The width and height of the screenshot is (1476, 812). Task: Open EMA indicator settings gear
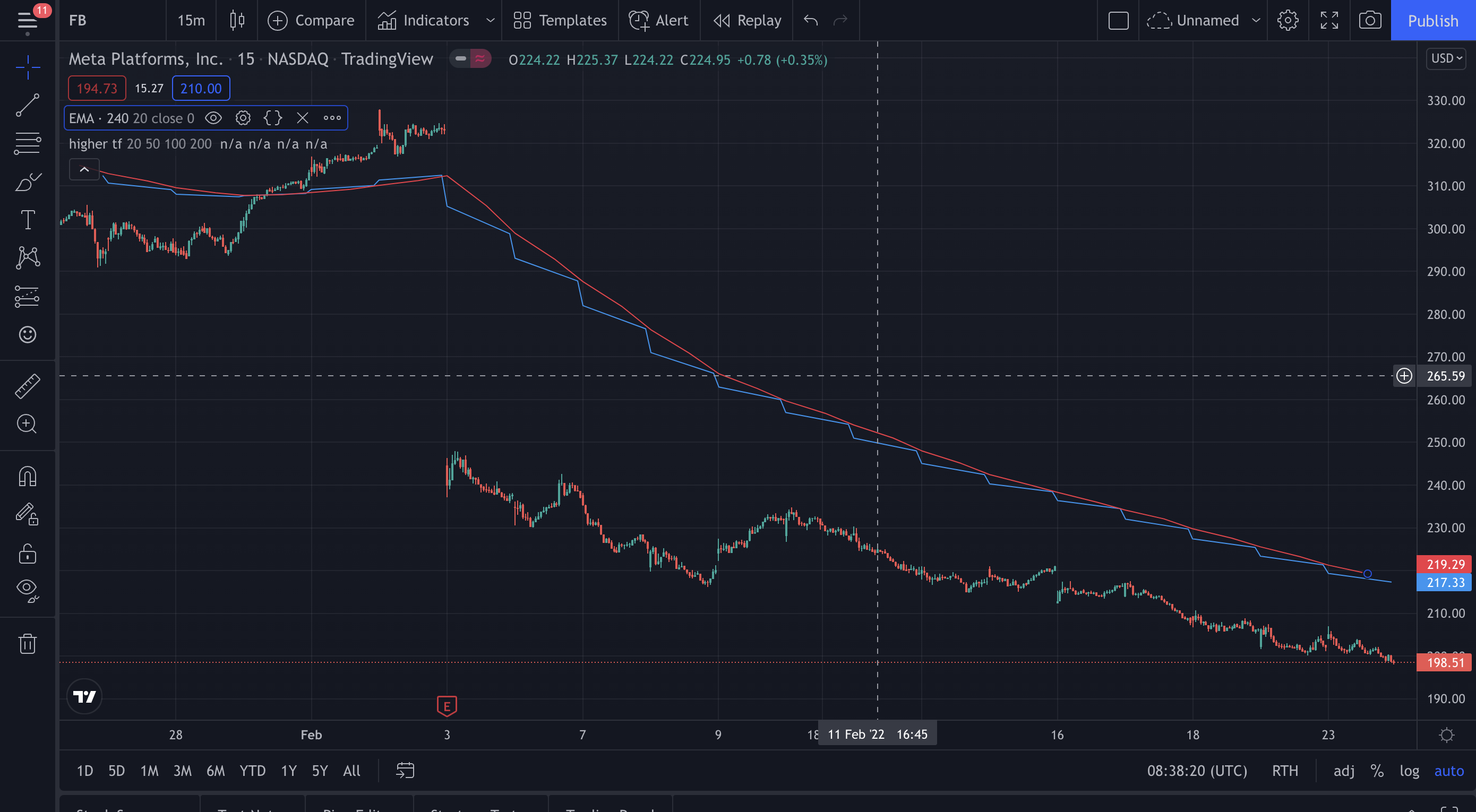click(x=243, y=118)
